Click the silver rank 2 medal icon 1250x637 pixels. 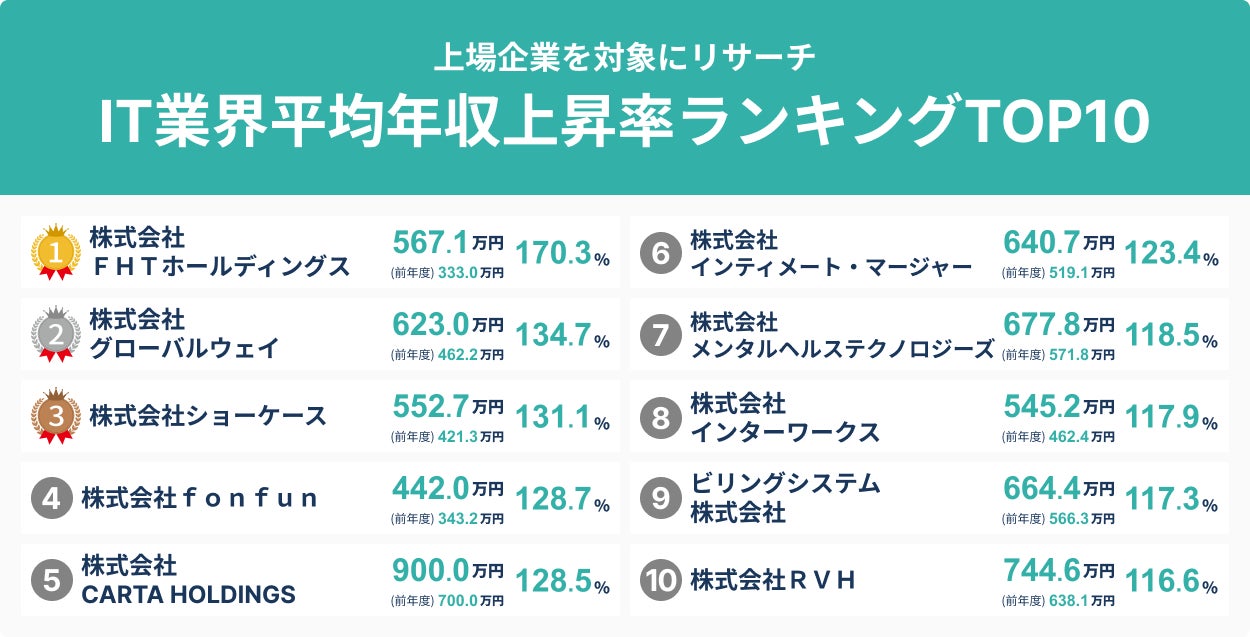56,334
